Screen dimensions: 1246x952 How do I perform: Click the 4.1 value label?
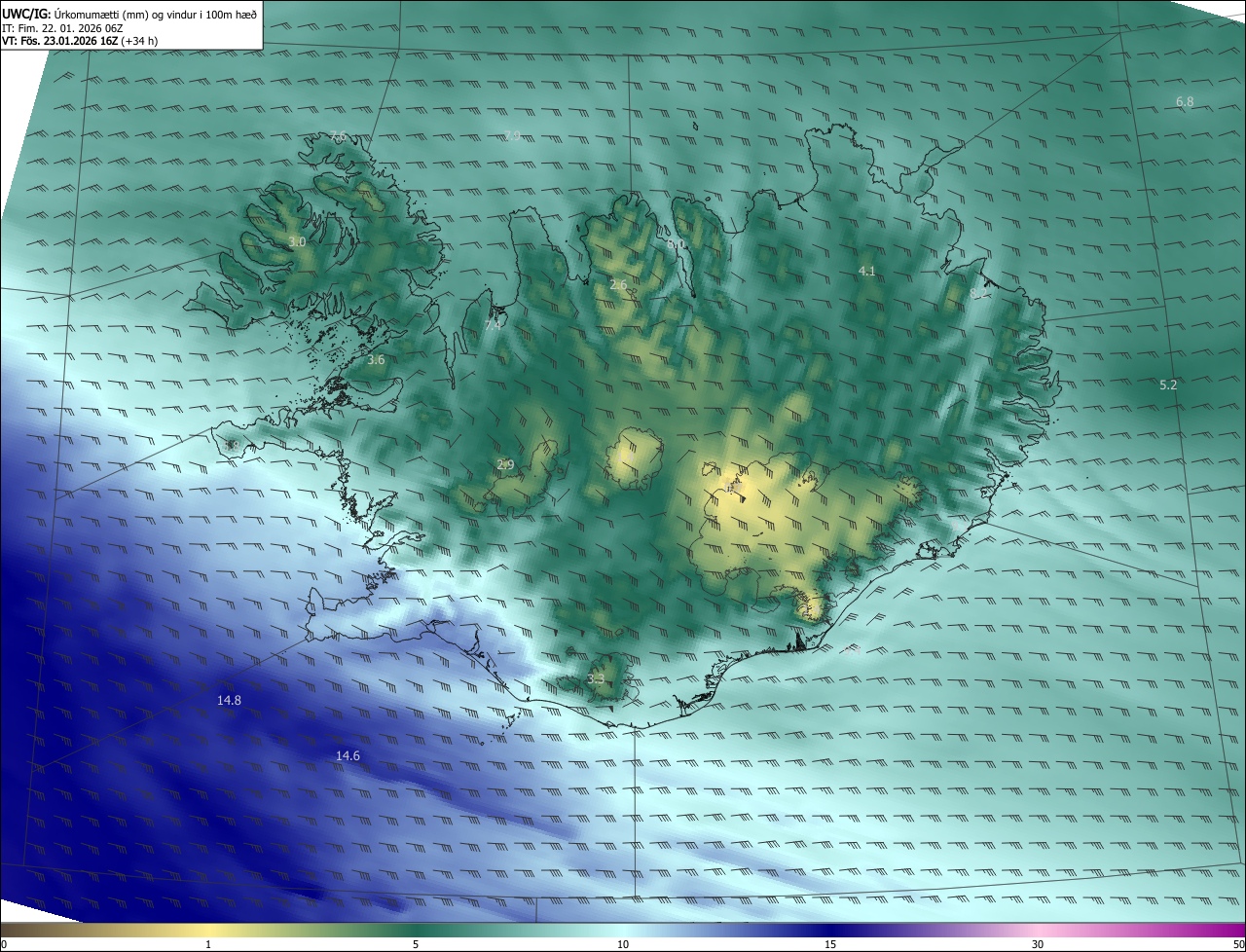[867, 271]
